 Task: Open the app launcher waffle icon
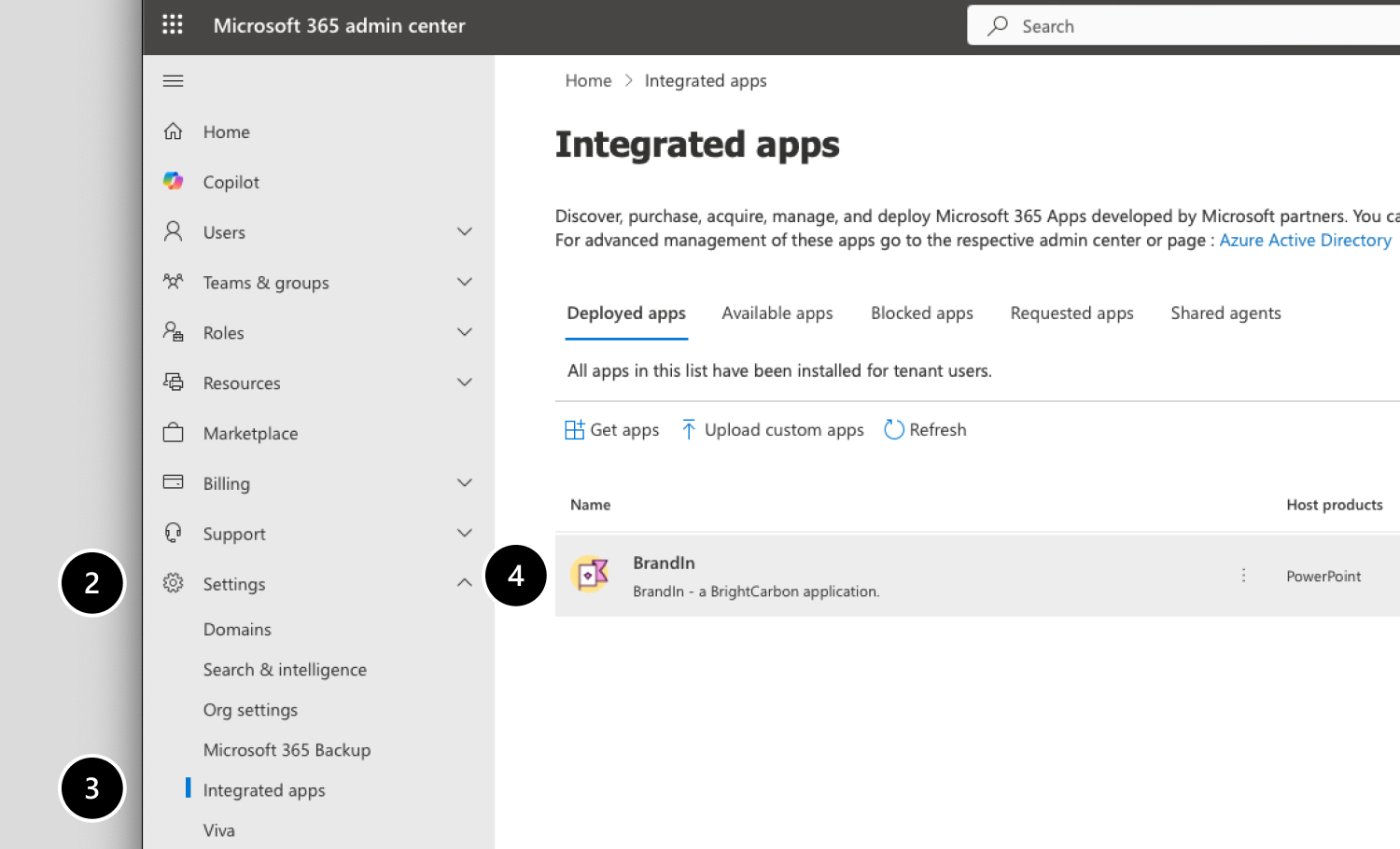click(x=173, y=25)
